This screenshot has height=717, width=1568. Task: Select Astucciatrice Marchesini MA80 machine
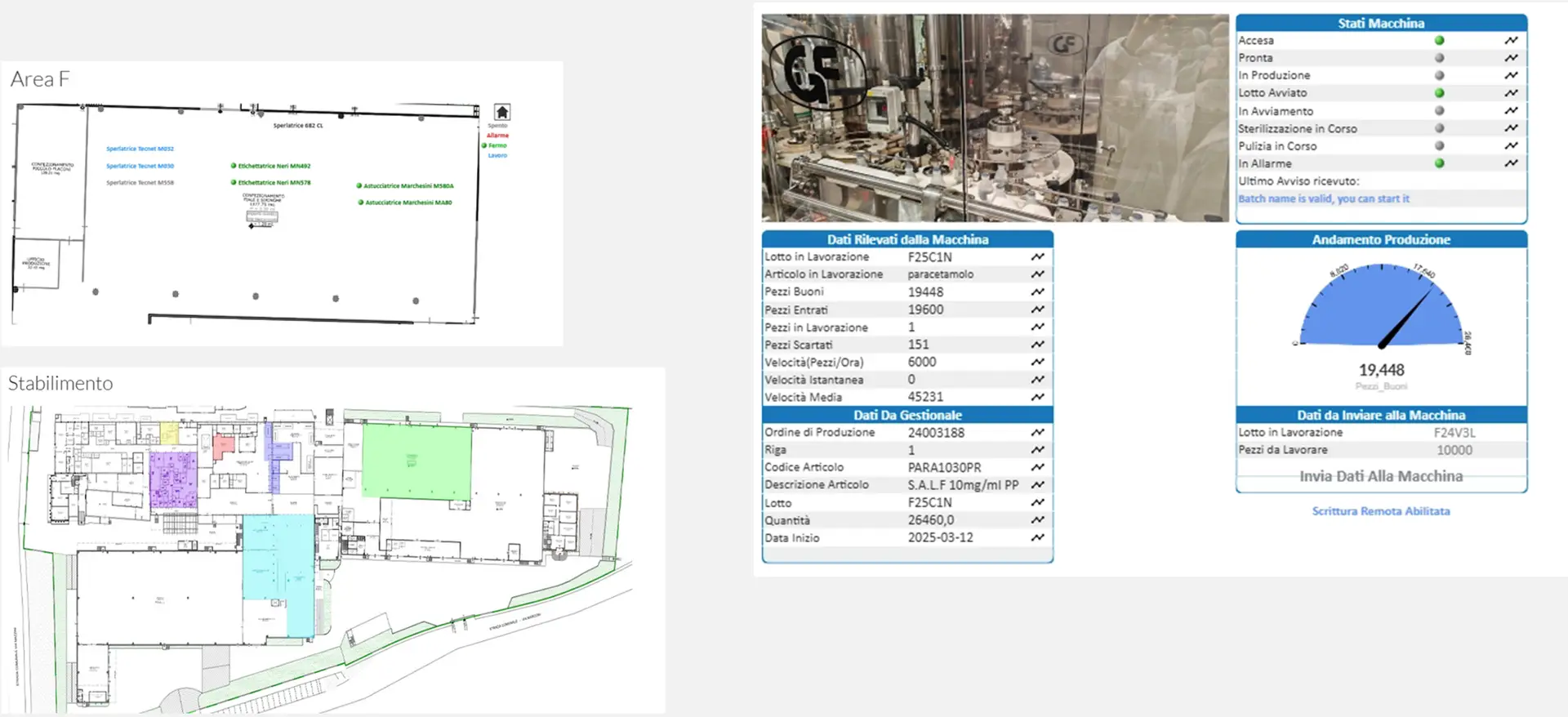pyautogui.click(x=408, y=203)
